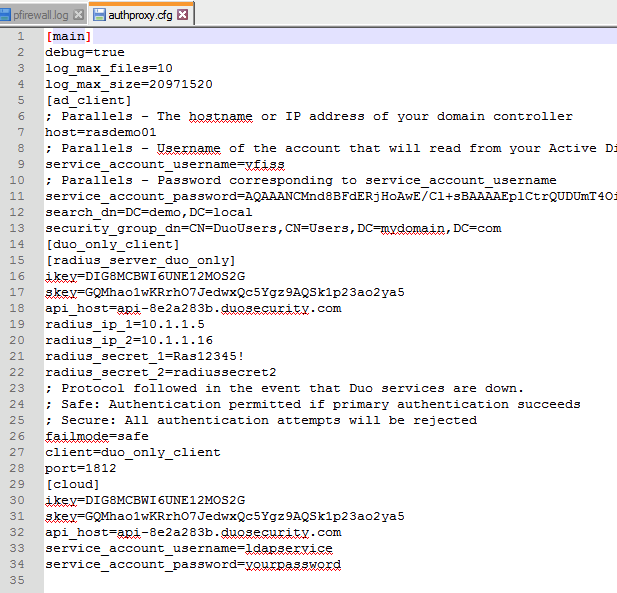Click line number 16 in the gutter
Viewport: 617px width, 593px height.
point(17,276)
